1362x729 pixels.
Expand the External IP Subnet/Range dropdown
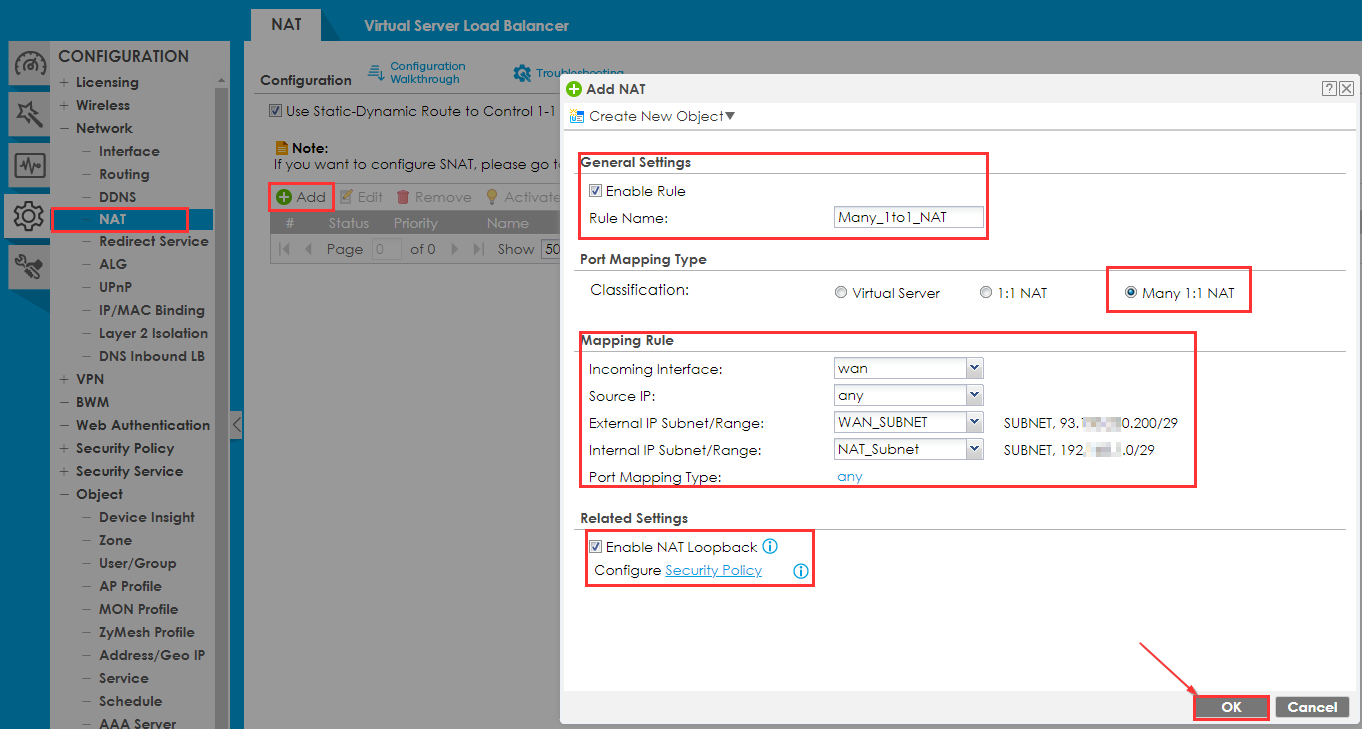(974, 423)
